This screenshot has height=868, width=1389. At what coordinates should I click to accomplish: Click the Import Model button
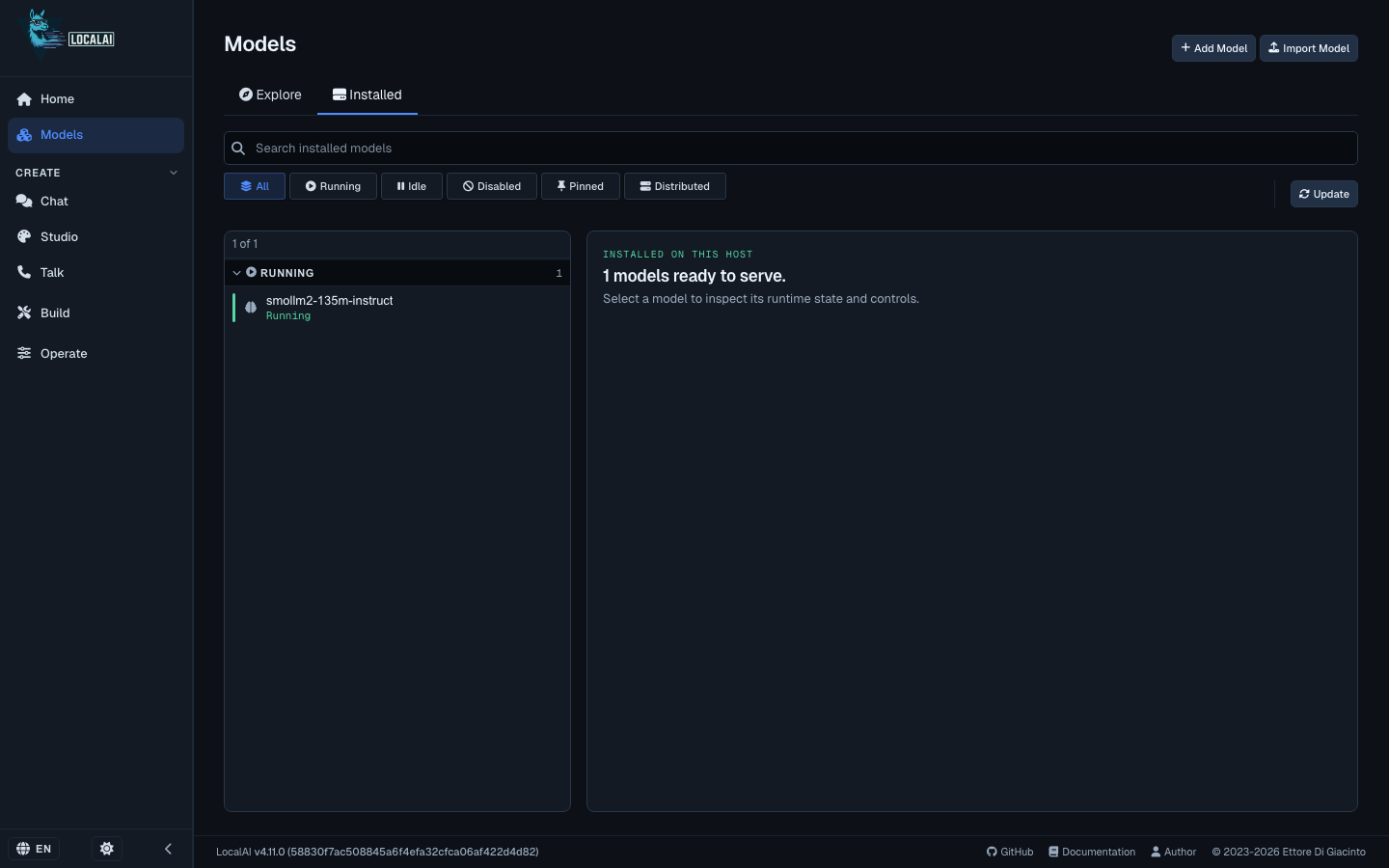click(x=1309, y=48)
